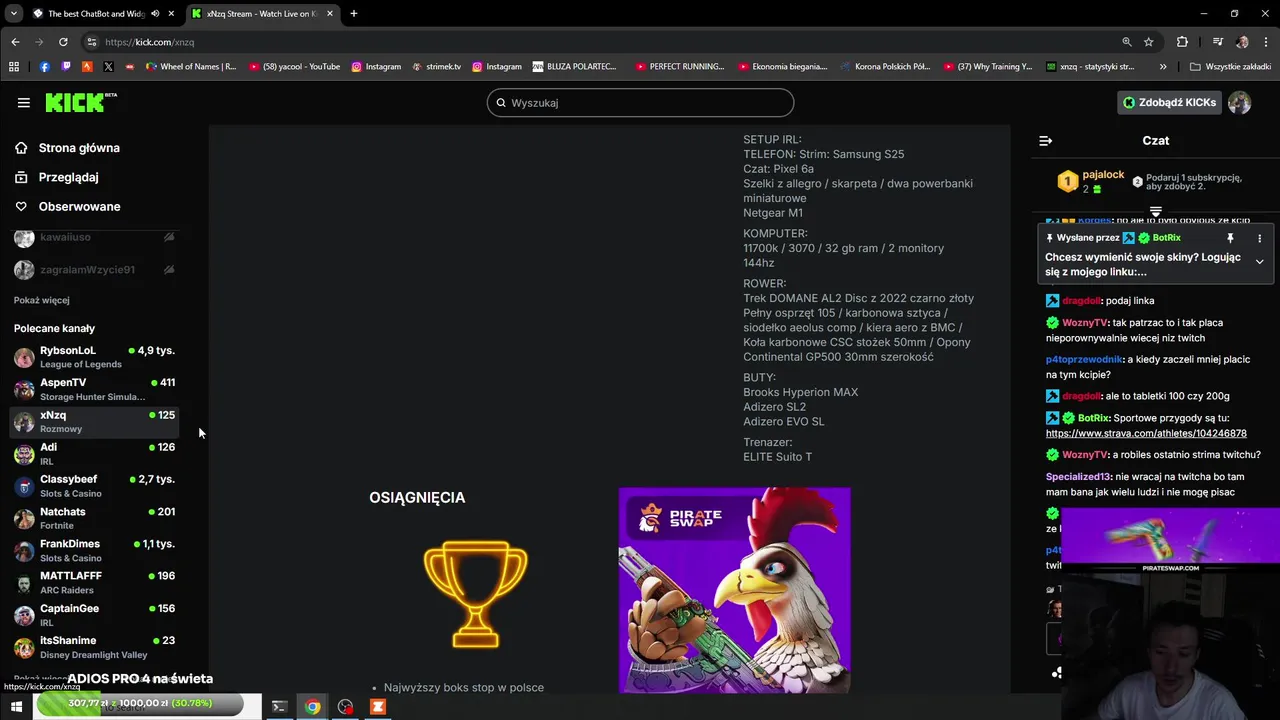Open OBS icon in taskbar

[345, 707]
